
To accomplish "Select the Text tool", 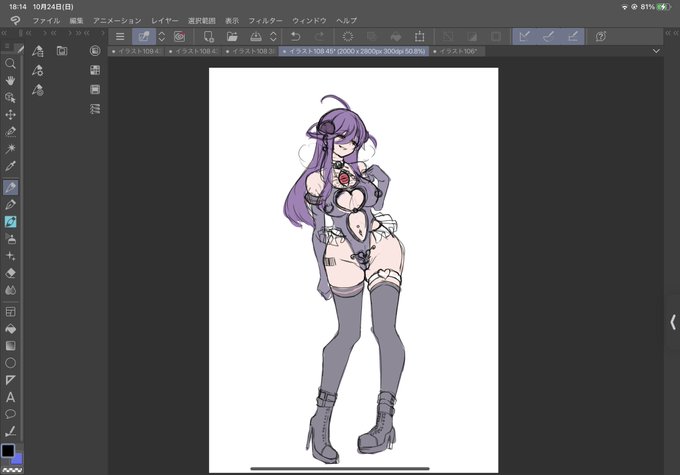I will [10, 397].
